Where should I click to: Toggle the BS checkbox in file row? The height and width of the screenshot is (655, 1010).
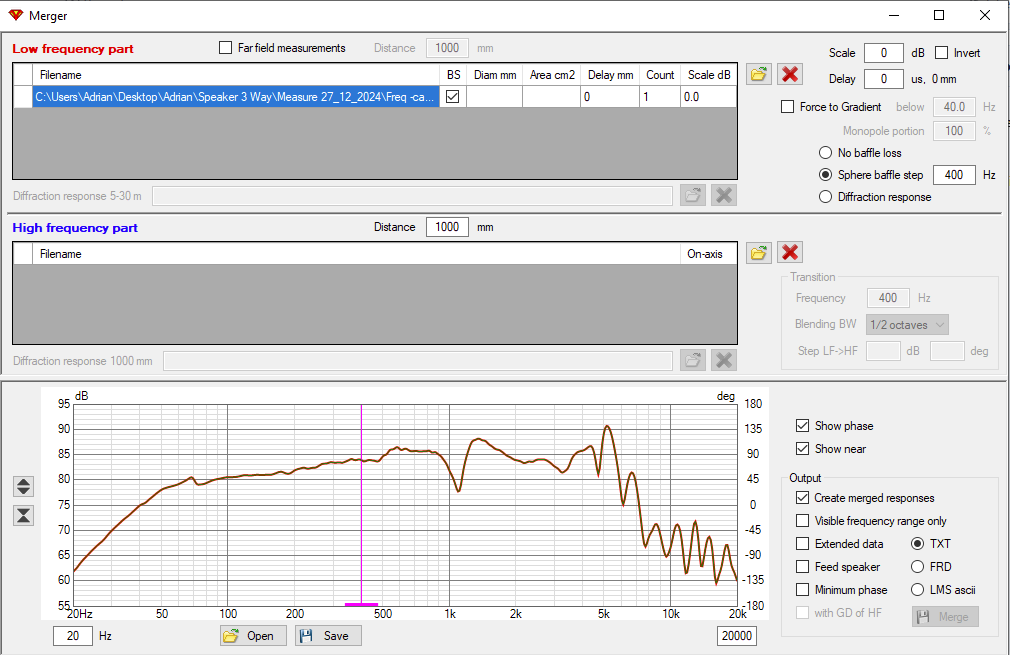tap(453, 97)
